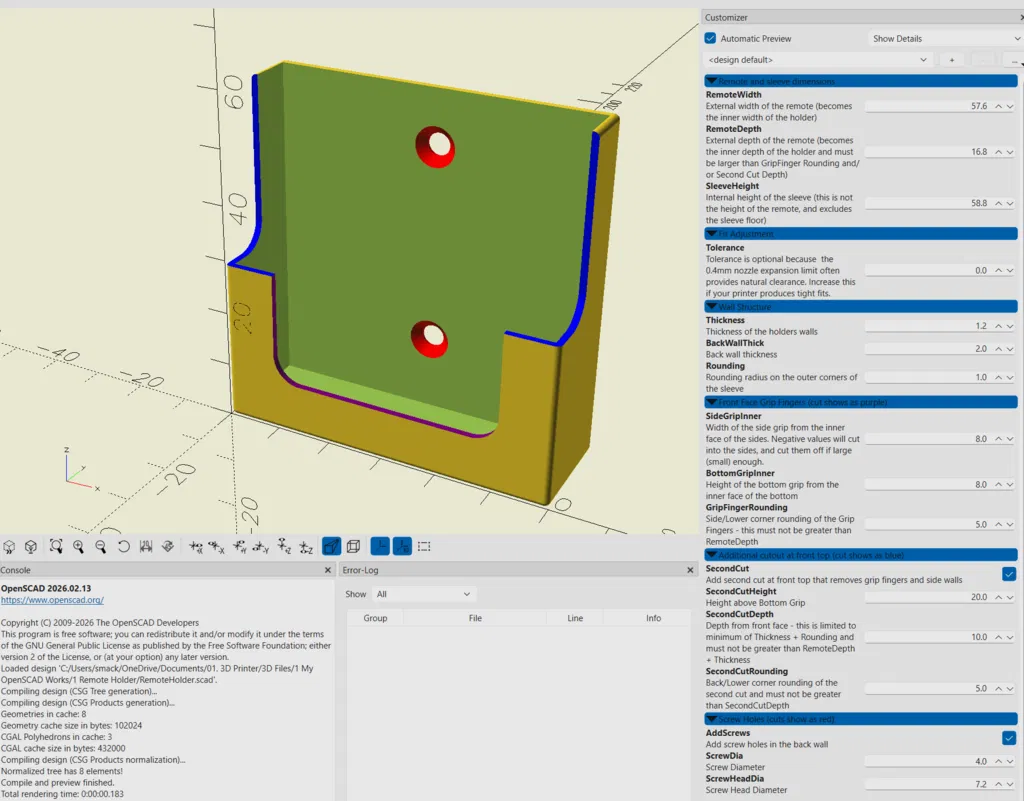This screenshot has width=1024, height=801.
Task: Click the View All magnifier icon
Action: click(x=56, y=546)
